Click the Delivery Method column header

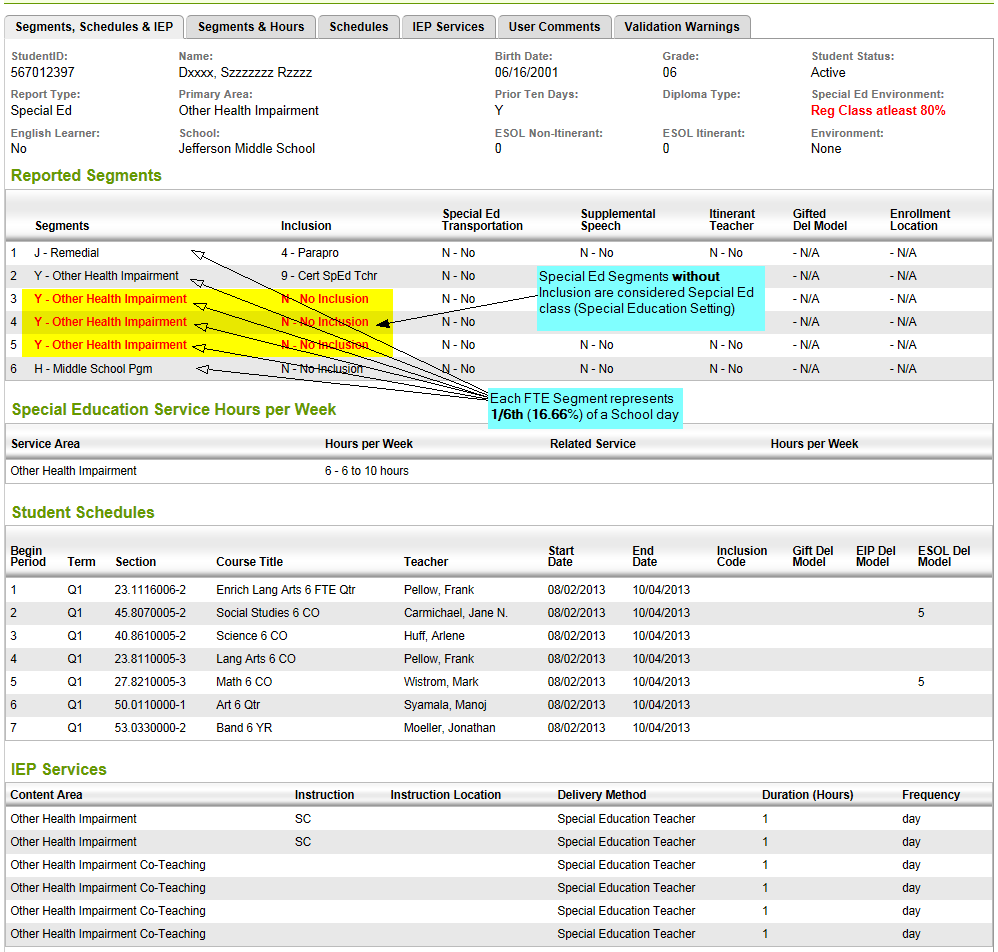click(601, 795)
